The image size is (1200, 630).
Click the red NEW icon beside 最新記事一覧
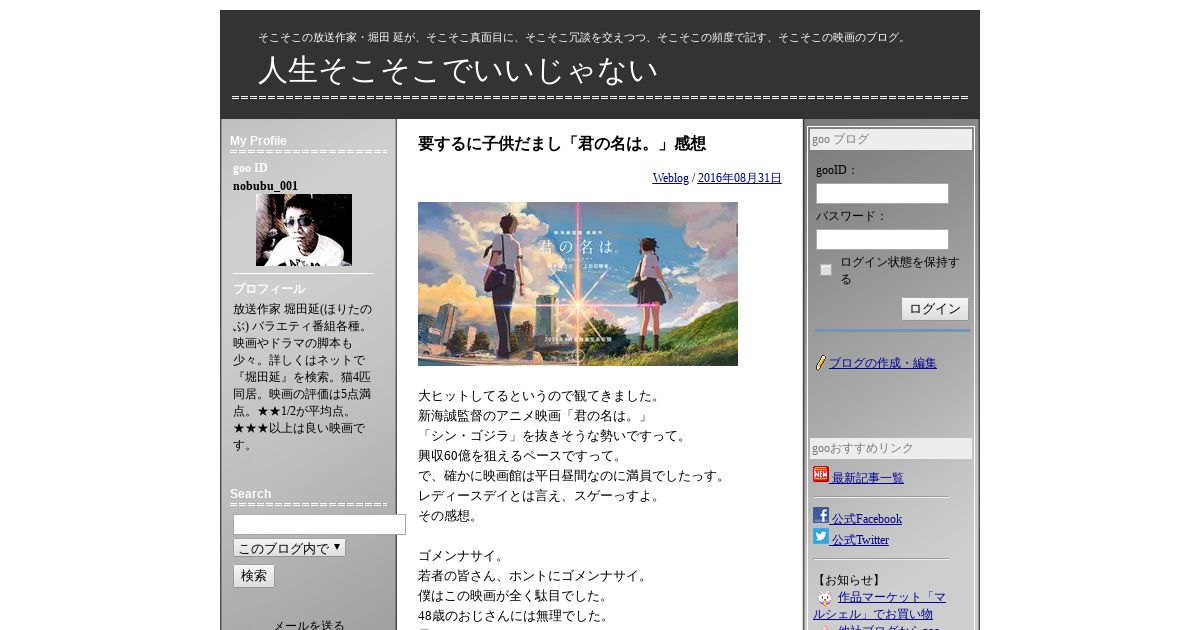pyautogui.click(x=821, y=475)
